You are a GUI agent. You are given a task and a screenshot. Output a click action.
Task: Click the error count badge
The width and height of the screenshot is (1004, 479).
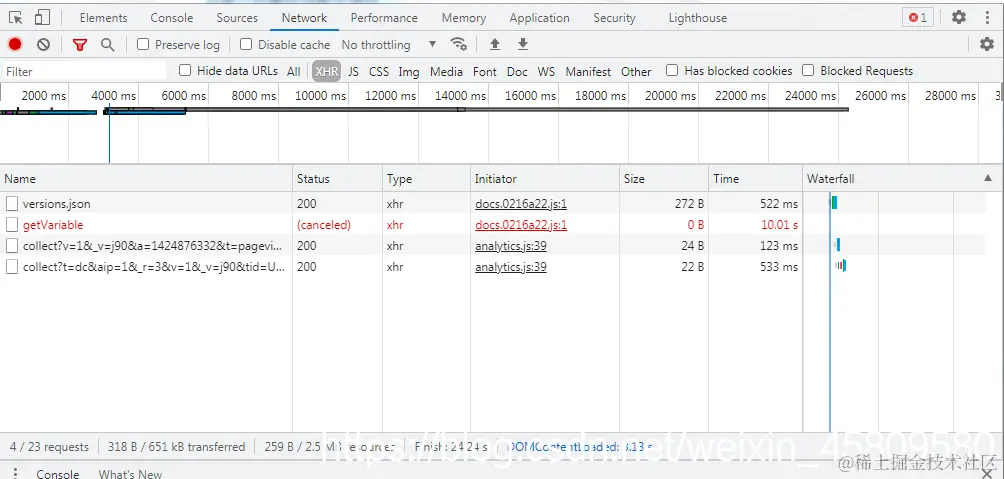point(918,18)
